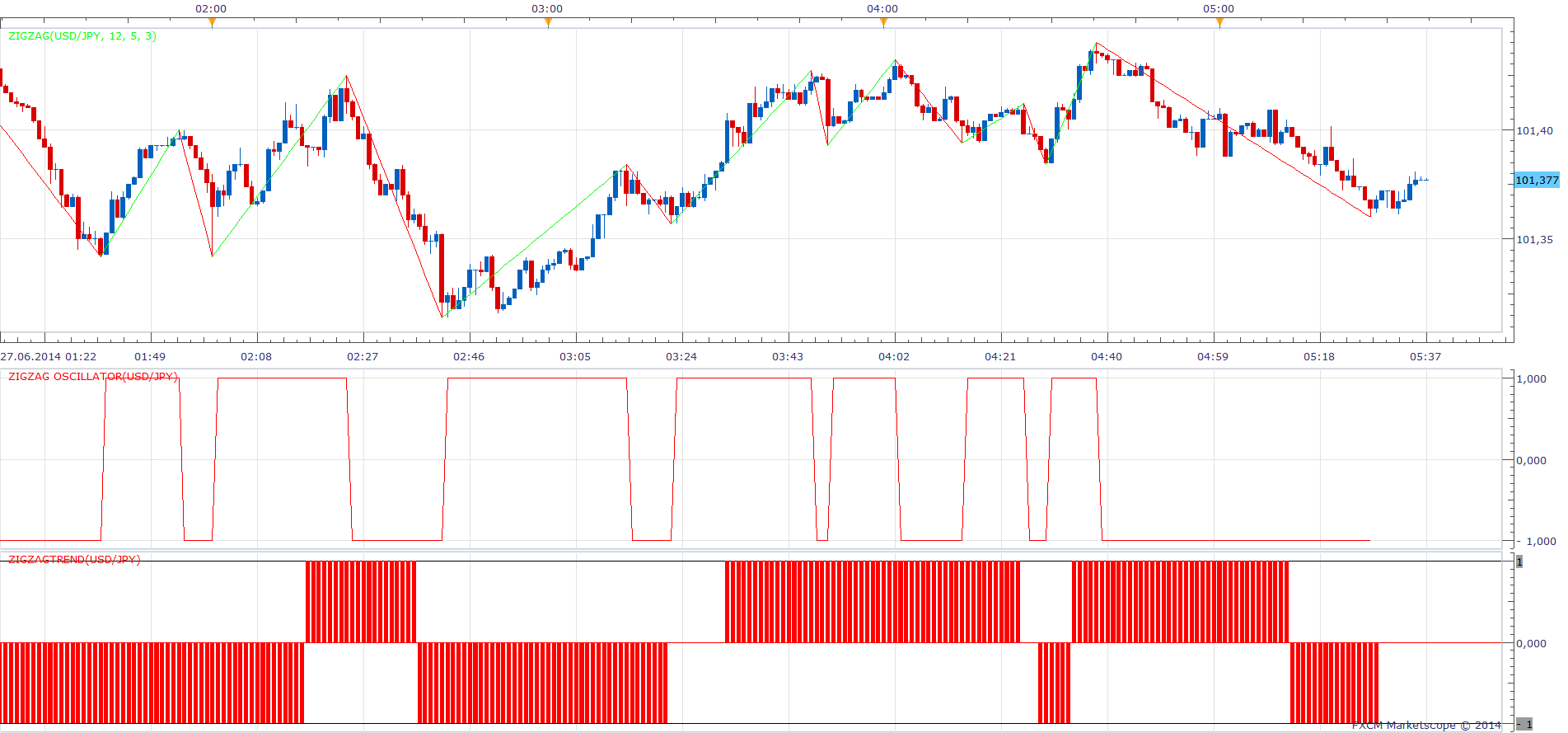The width and height of the screenshot is (1568, 733).
Task: Click the 03:24 time axis label
Action: pyautogui.click(x=681, y=357)
